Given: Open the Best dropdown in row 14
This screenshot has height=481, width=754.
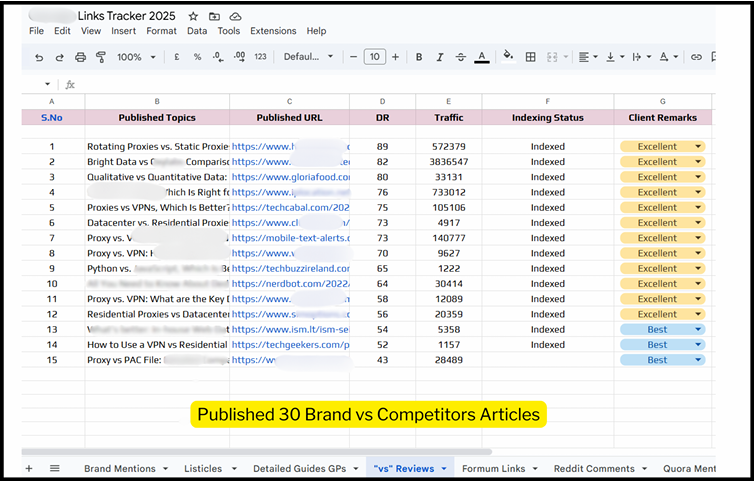Looking at the screenshot, I should 663,345.
